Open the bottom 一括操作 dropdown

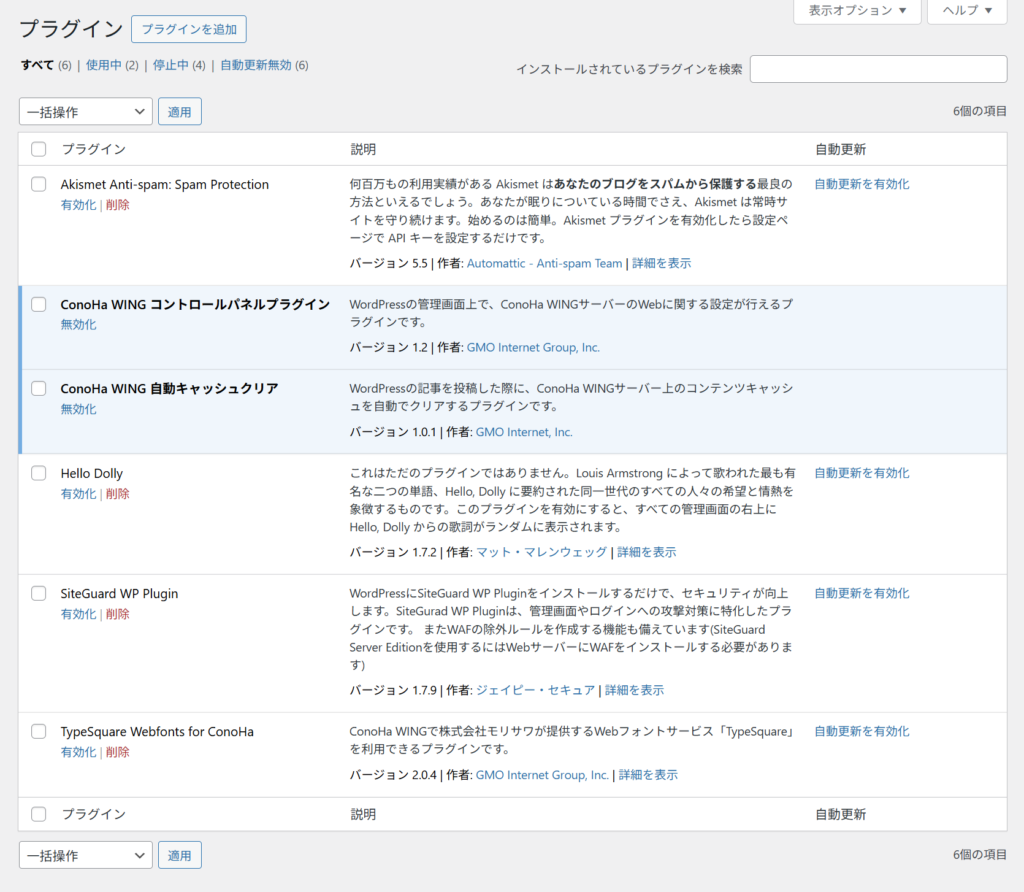point(86,855)
